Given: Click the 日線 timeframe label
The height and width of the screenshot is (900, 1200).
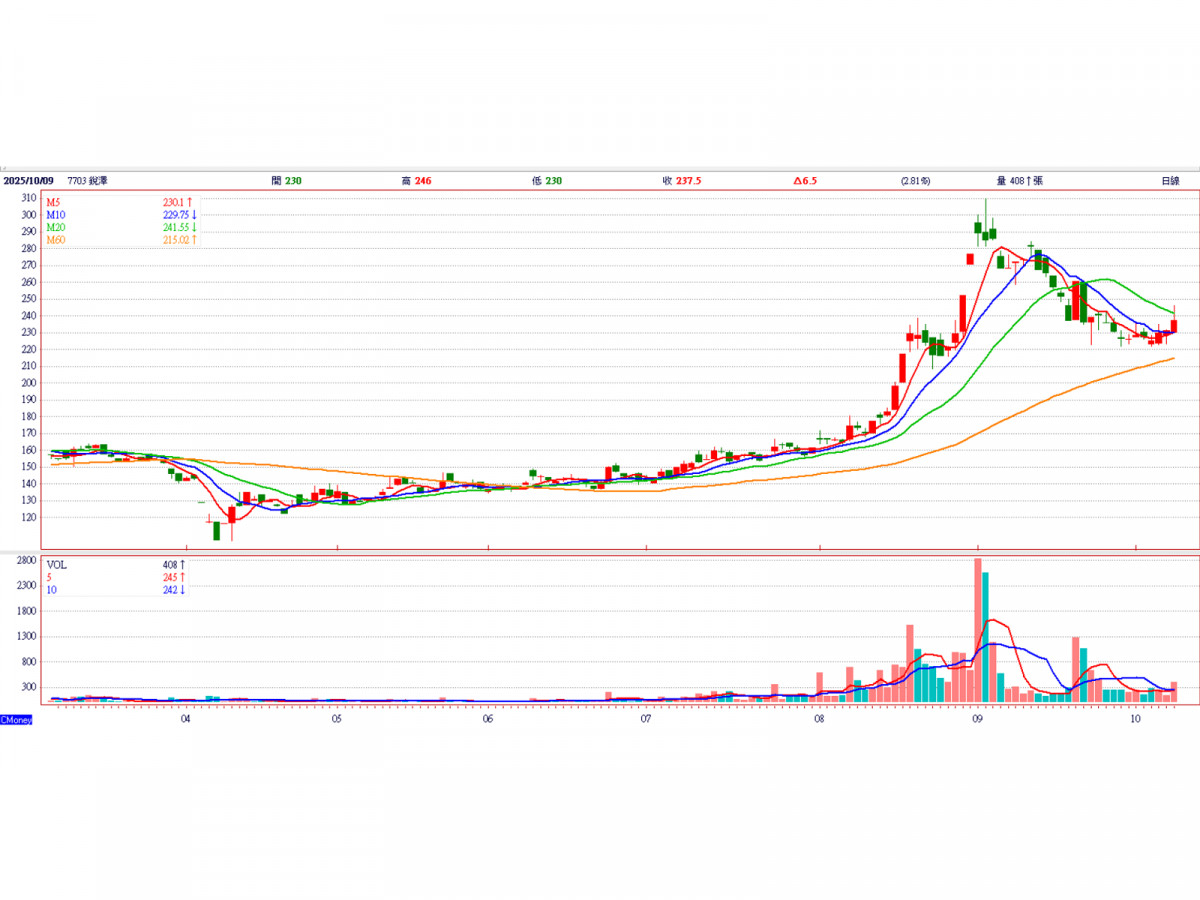Looking at the screenshot, I should point(1169,181).
